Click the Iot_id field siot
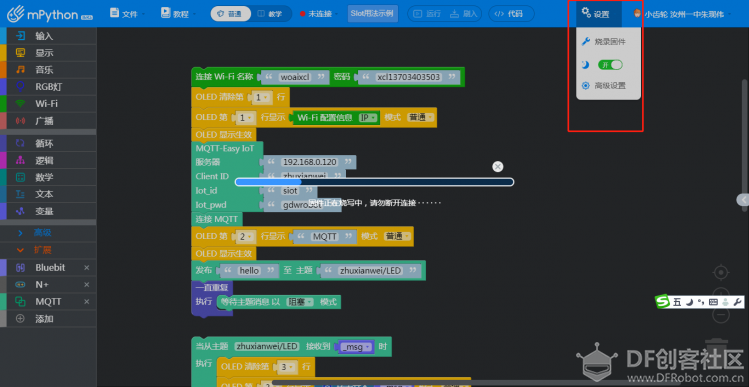 [x=290, y=191]
